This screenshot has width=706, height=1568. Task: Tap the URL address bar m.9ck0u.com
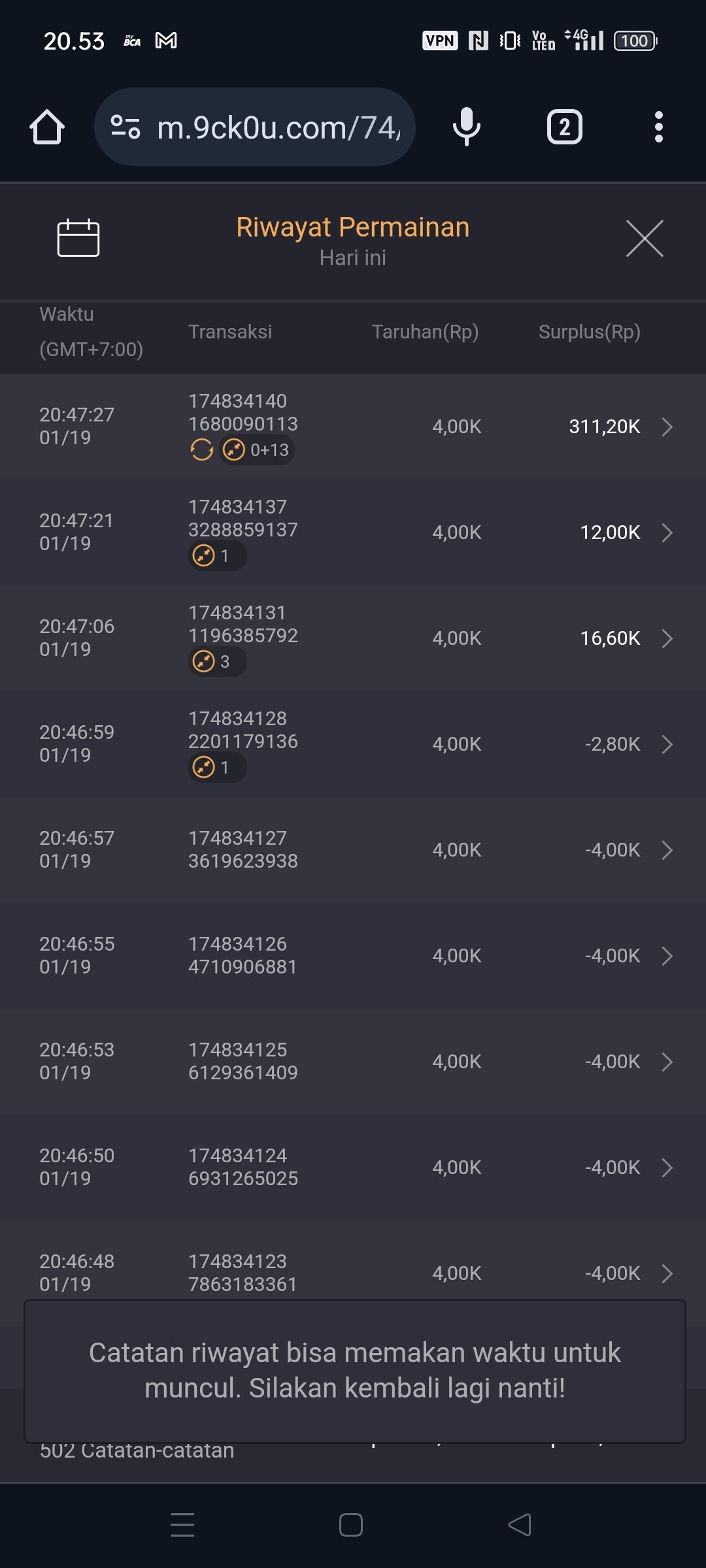278,127
